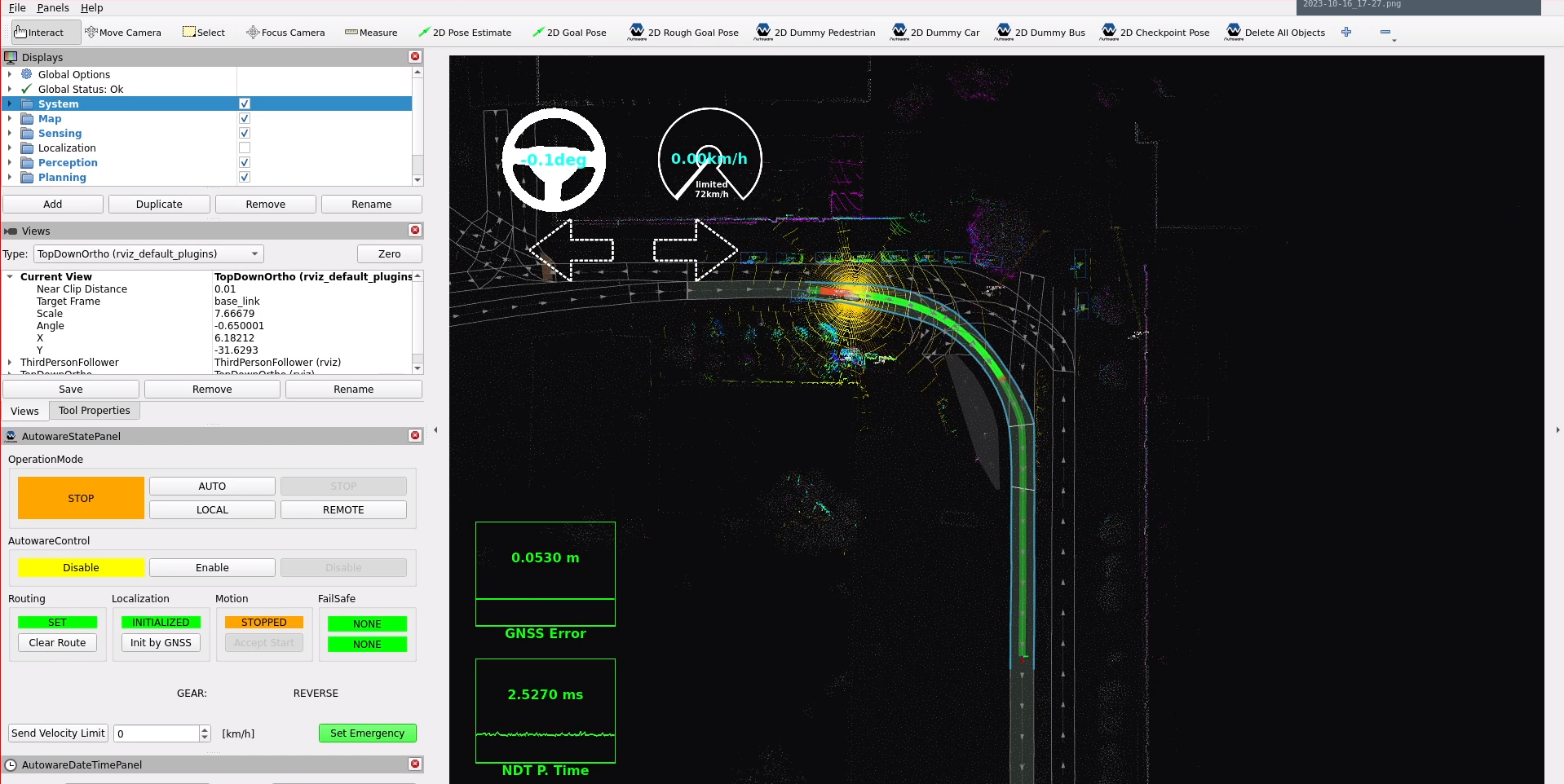Pick the 2D Pose Estimate tool
The image size is (1564, 784).
coord(465,33)
